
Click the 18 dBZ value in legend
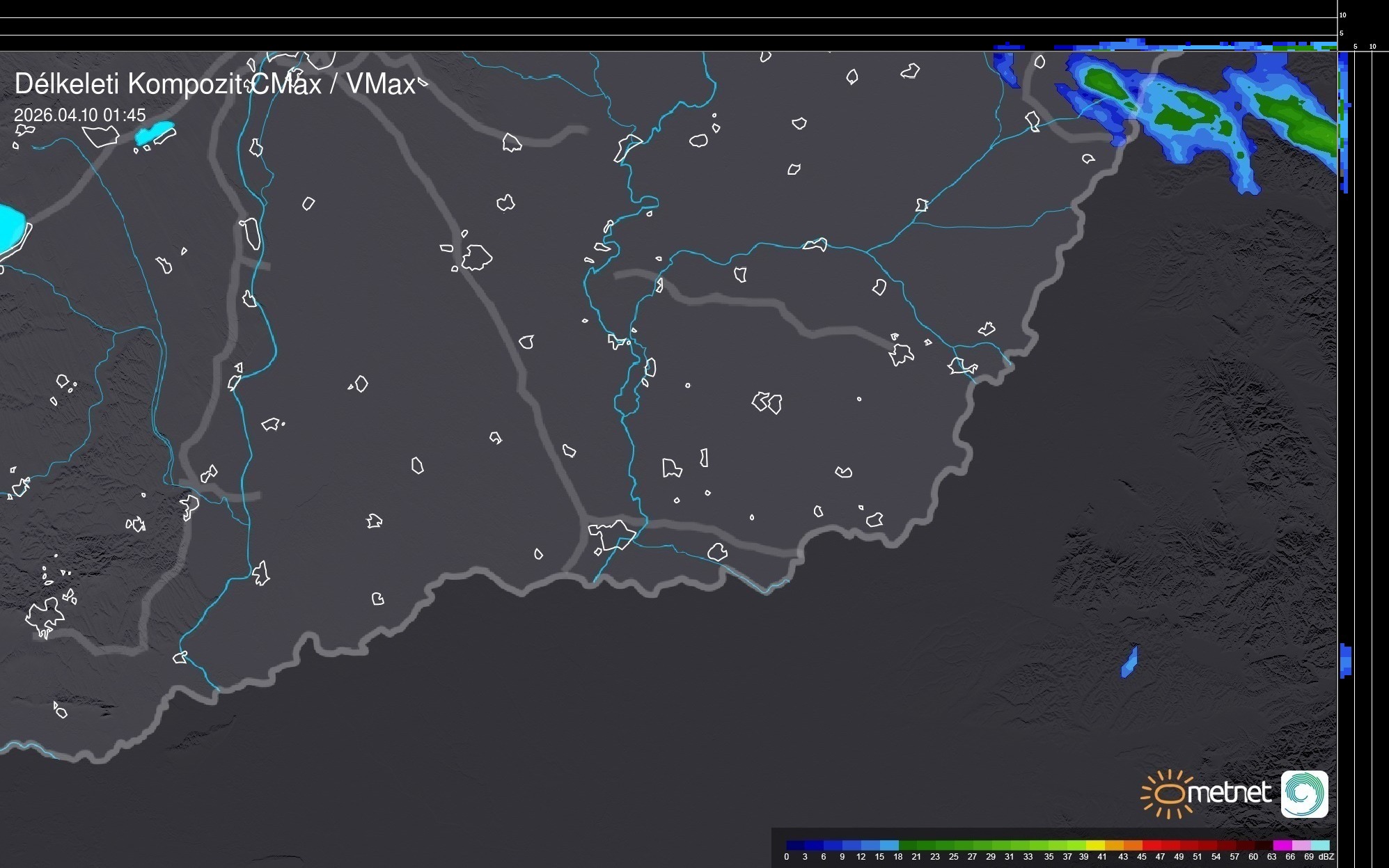(x=897, y=857)
